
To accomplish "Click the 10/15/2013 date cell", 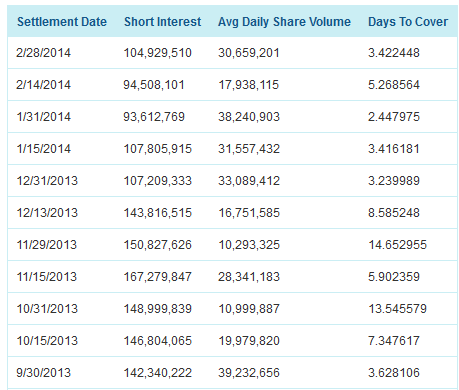I will click(47, 341).
